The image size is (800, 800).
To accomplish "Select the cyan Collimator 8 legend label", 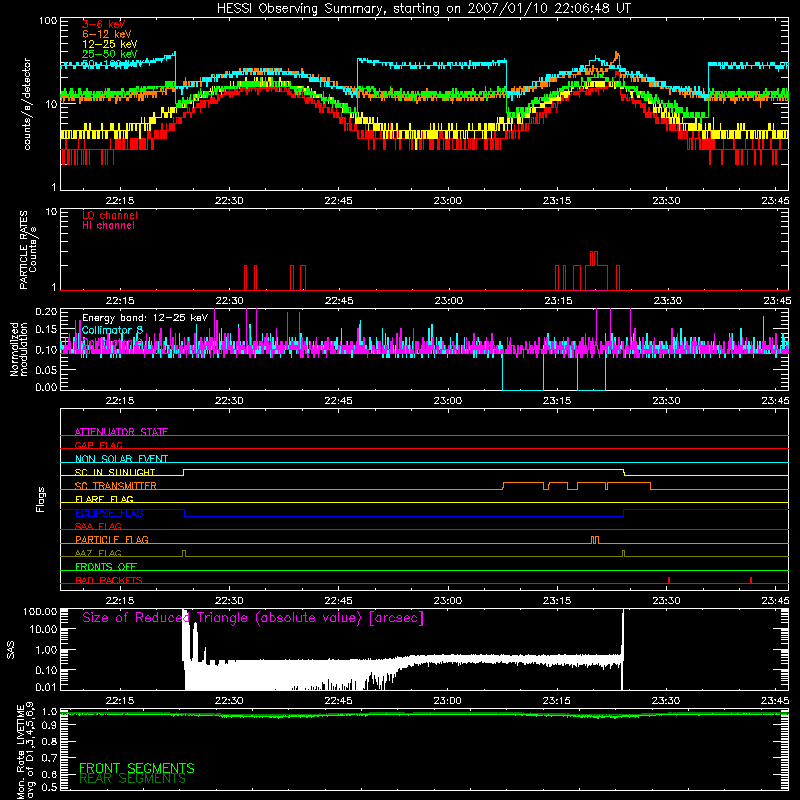I will point(112,330).
